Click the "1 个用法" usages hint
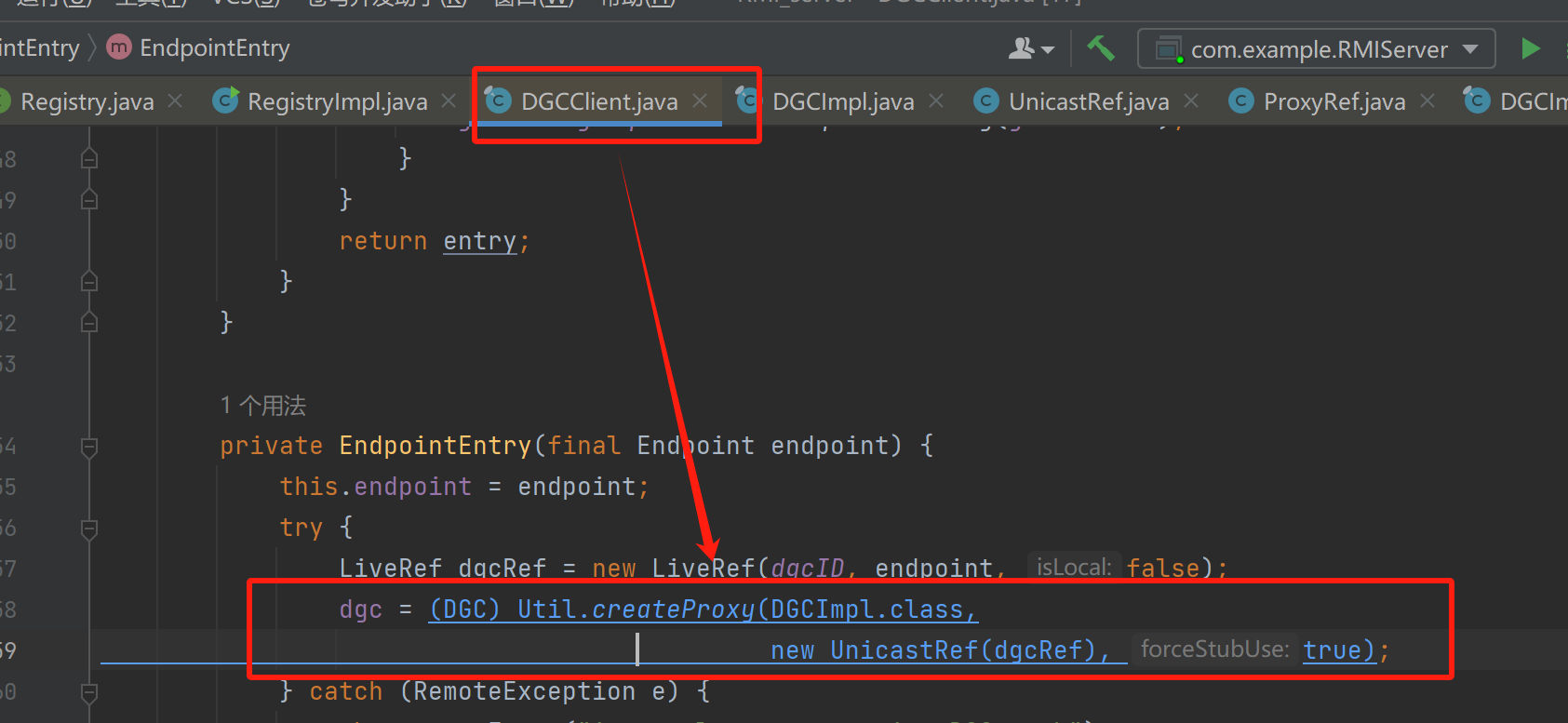The image size is (1568, 723). (263, 406)
